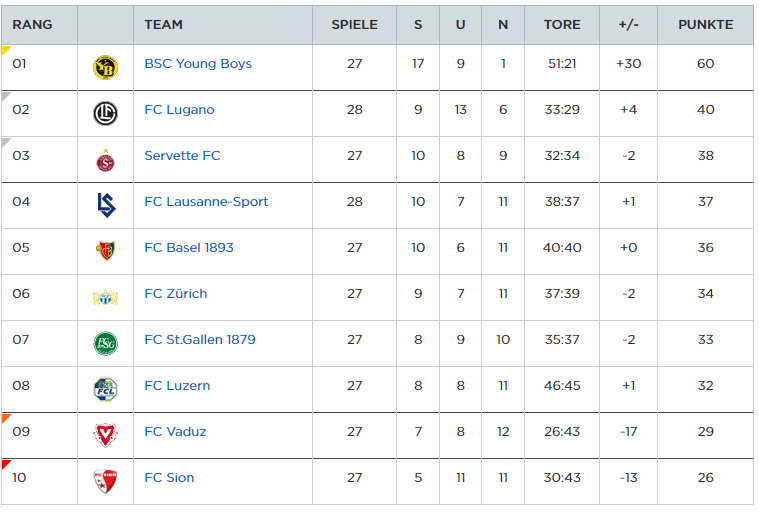Follow the FC Basel 1893 link
The height and width of the screenshot is (516, 759).
(x=189, y=247)
